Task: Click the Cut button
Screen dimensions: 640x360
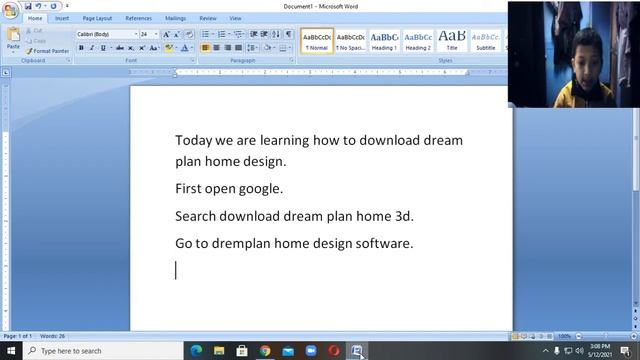Action: coord(34,31)
